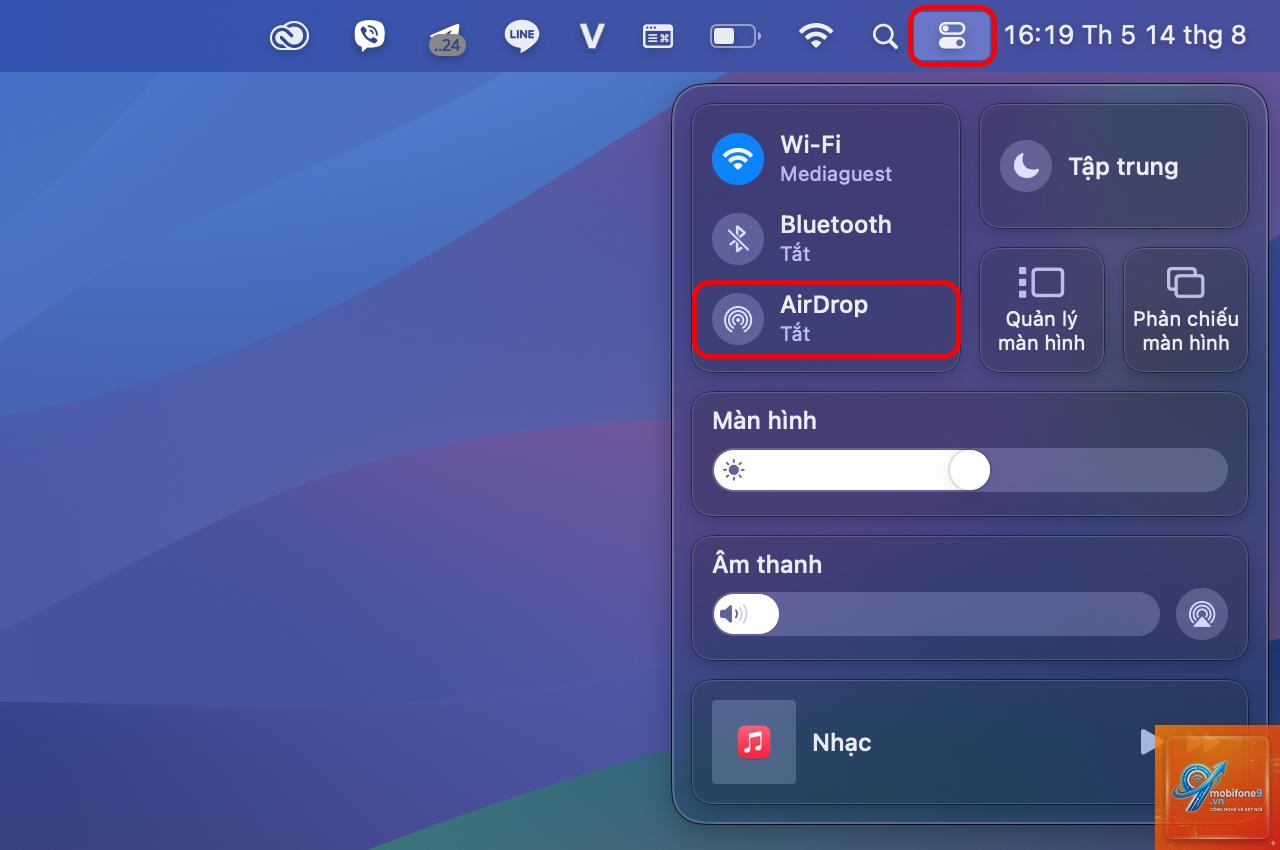1280x850 pixels.
Task: Open Bluetooth Tắt settings label
Action: [x=836, y=238]
